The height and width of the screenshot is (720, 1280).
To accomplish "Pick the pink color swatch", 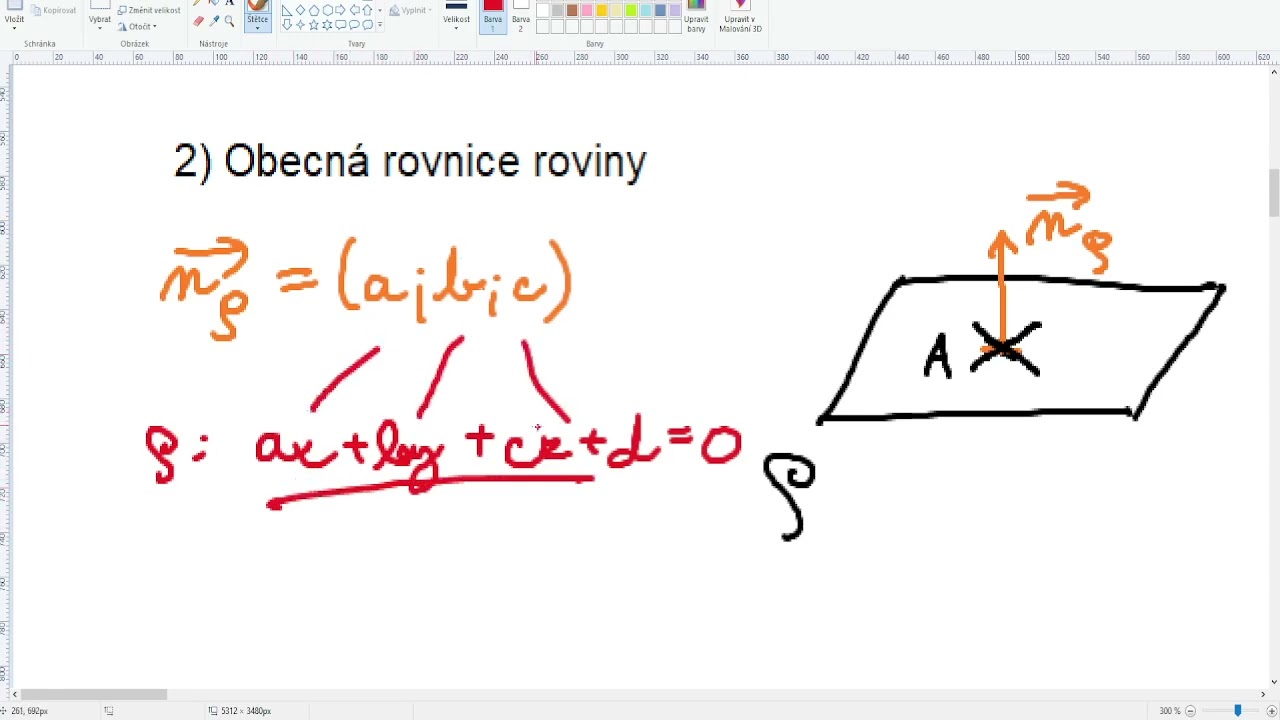I will click(x=587, y=10).
